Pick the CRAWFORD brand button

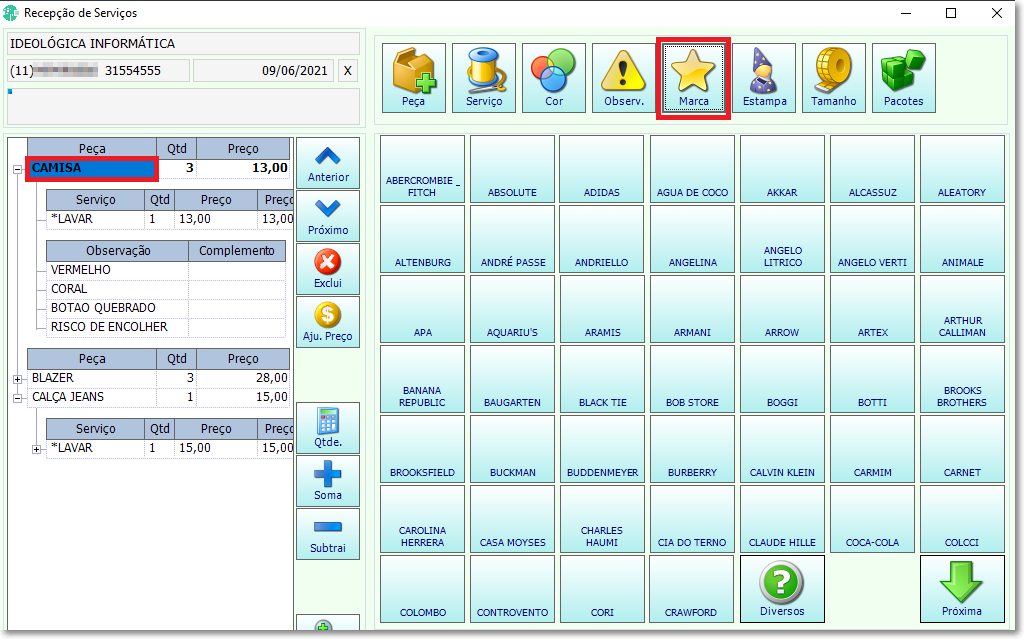click(692, 589)
